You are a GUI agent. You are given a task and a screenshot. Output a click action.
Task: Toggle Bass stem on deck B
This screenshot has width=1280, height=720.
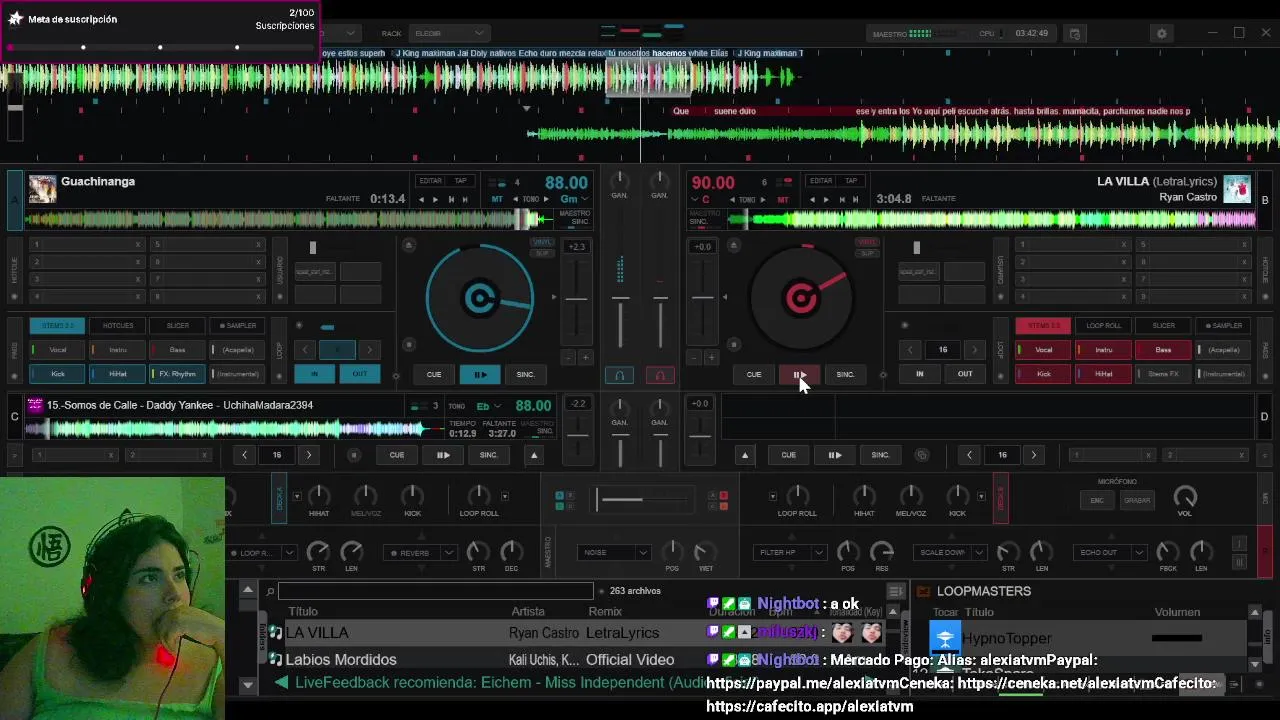[x=1163, y=350]
